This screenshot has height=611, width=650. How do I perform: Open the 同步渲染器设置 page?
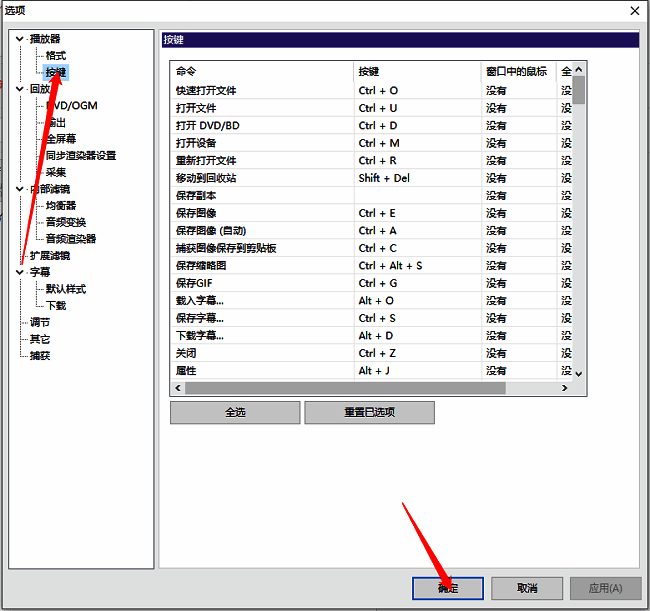click(x=80, y=156)
